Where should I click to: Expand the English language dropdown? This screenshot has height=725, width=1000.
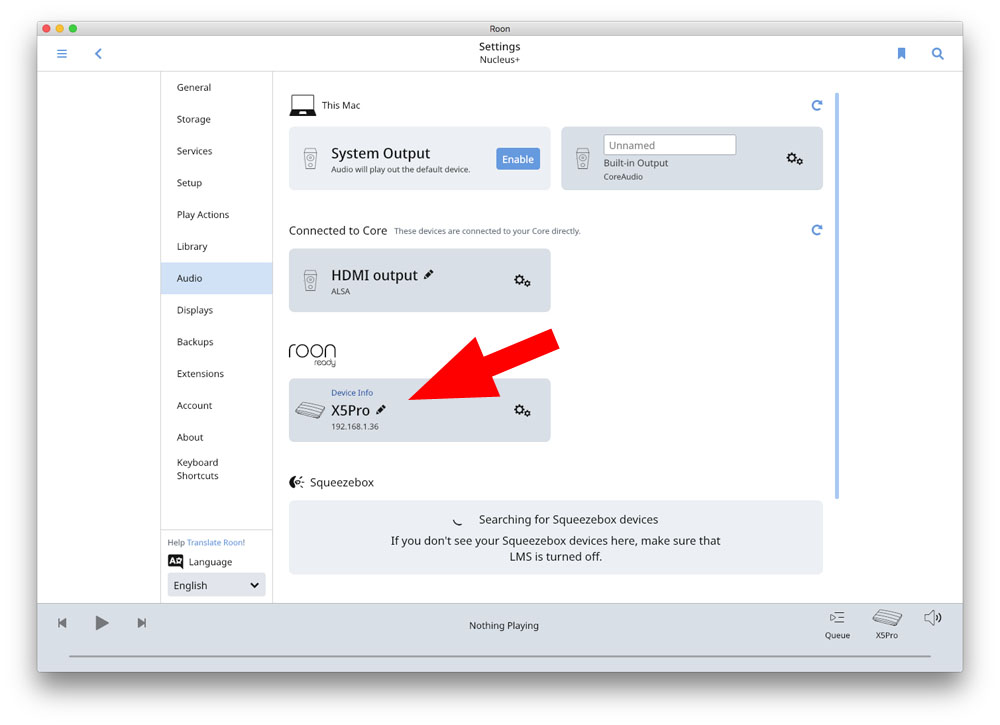click(x=216, y=585)
